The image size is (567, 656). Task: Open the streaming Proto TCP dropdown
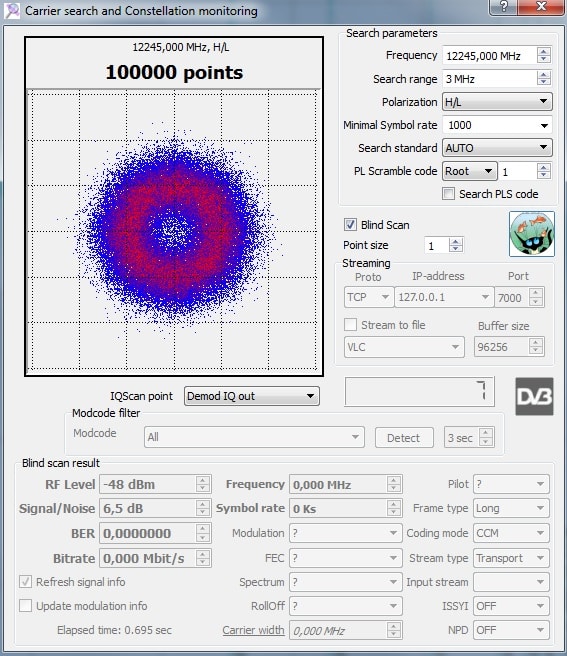(x=369, y=297)
